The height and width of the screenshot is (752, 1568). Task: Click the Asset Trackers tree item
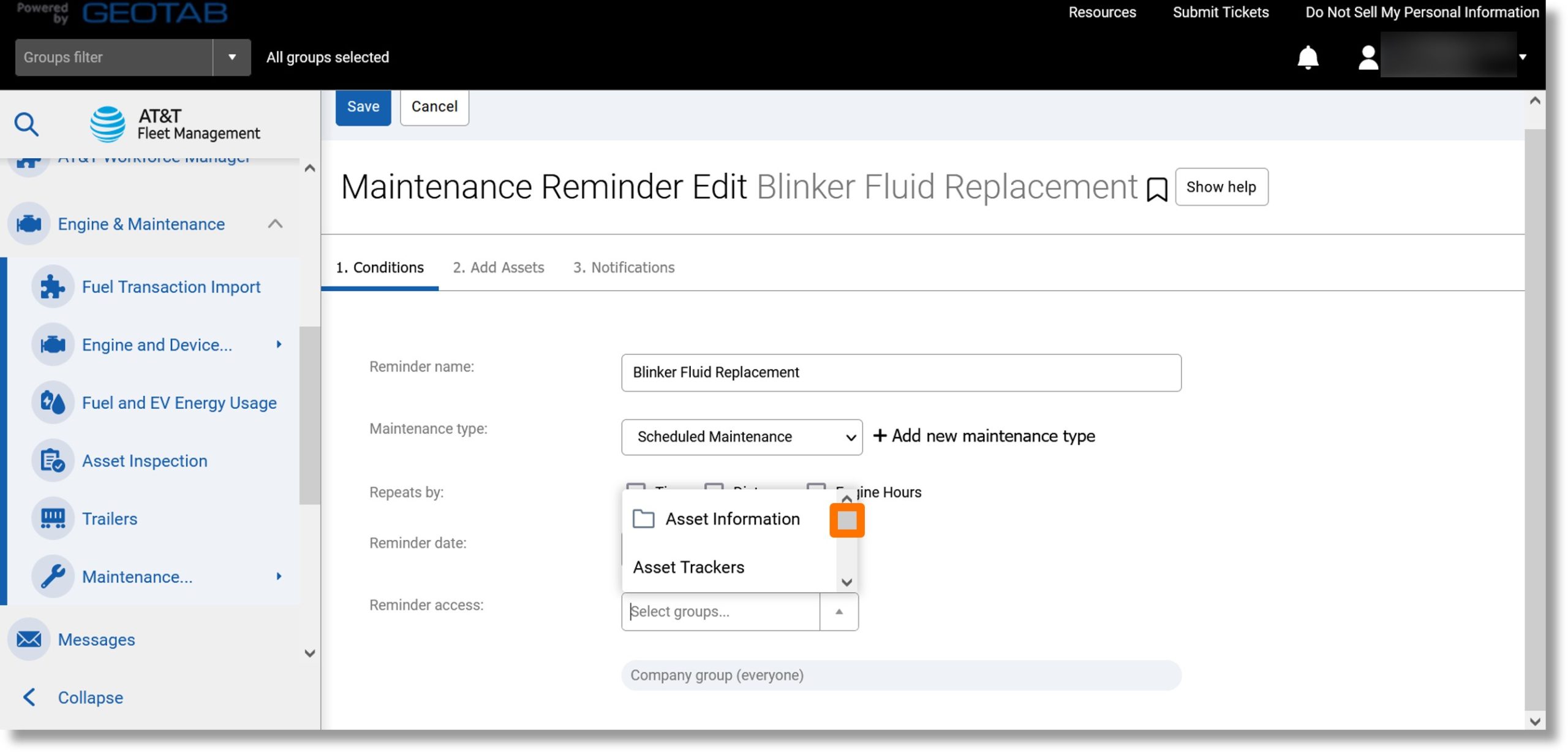(688, 566)
